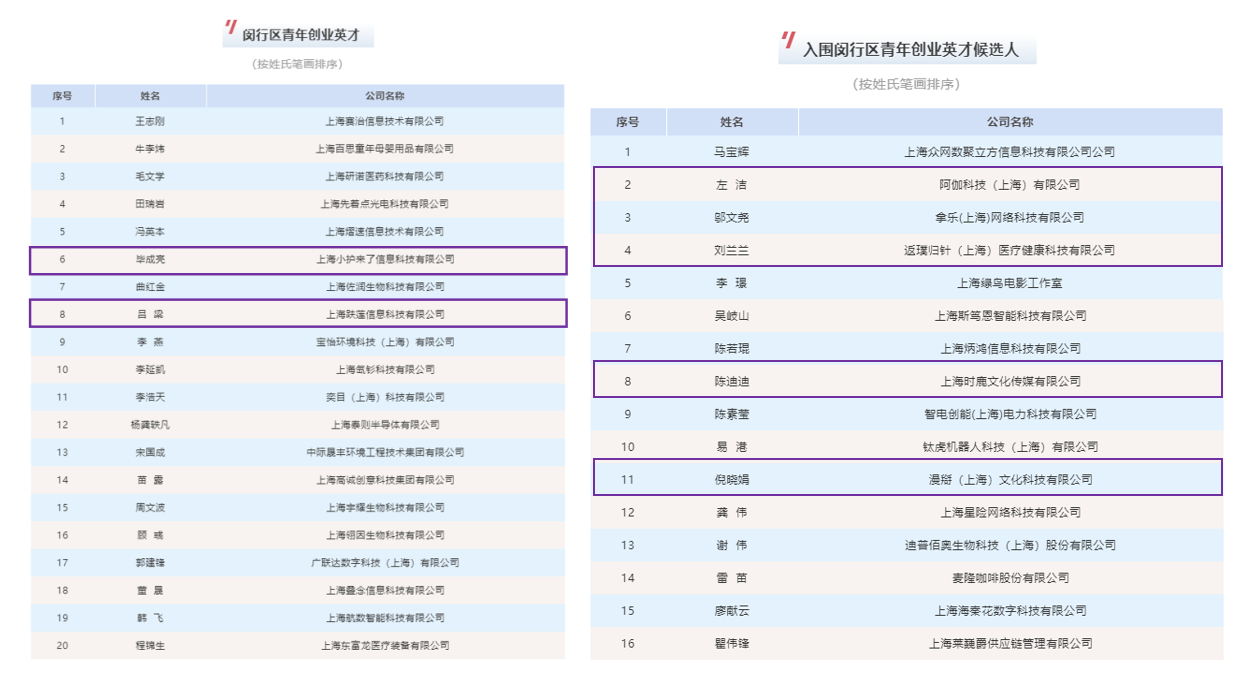Select the name 毕成亮 in highlighted row

[x=150, y=260]
